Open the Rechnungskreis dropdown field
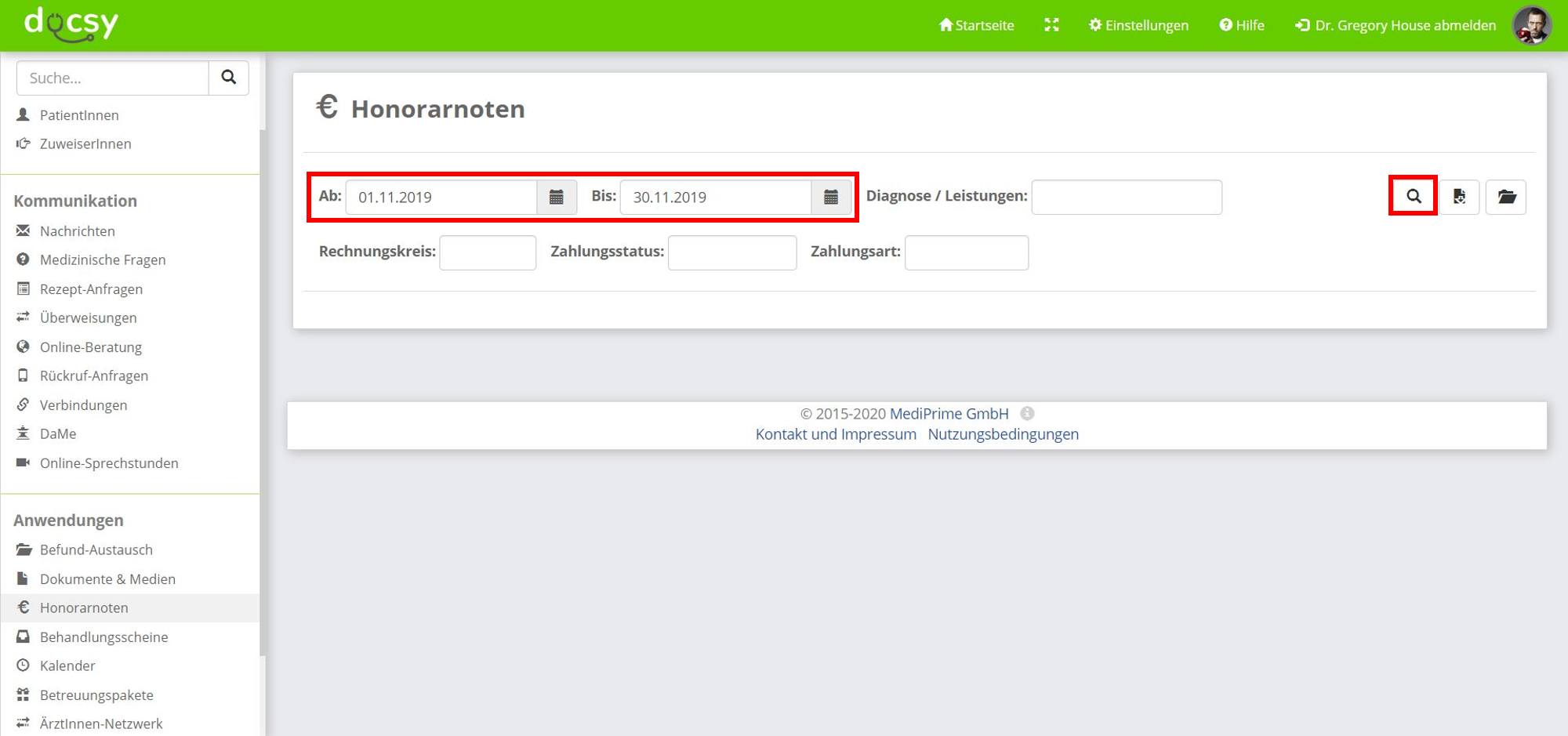Viewport: 1568px width, 736px height. tap(488, 252)
